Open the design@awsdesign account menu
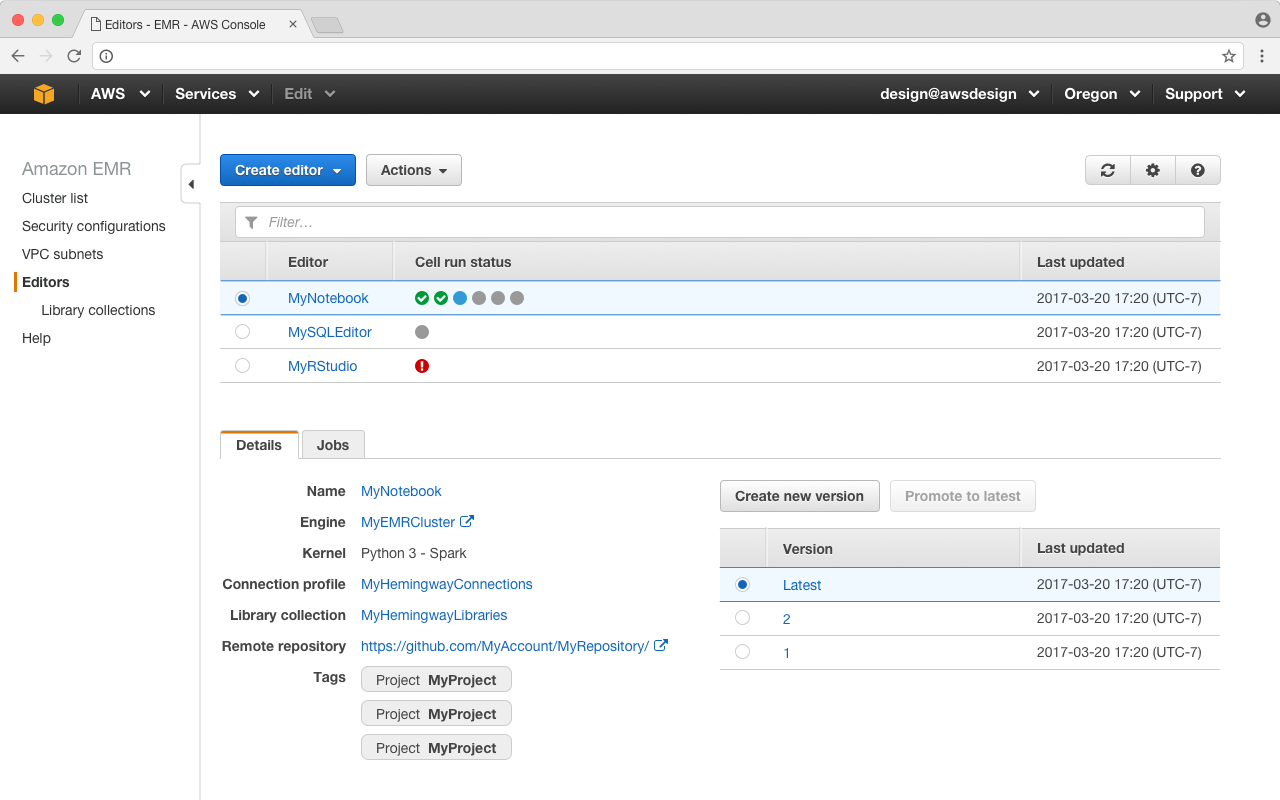Screen dimensions: 1280x800 point(959,94)
